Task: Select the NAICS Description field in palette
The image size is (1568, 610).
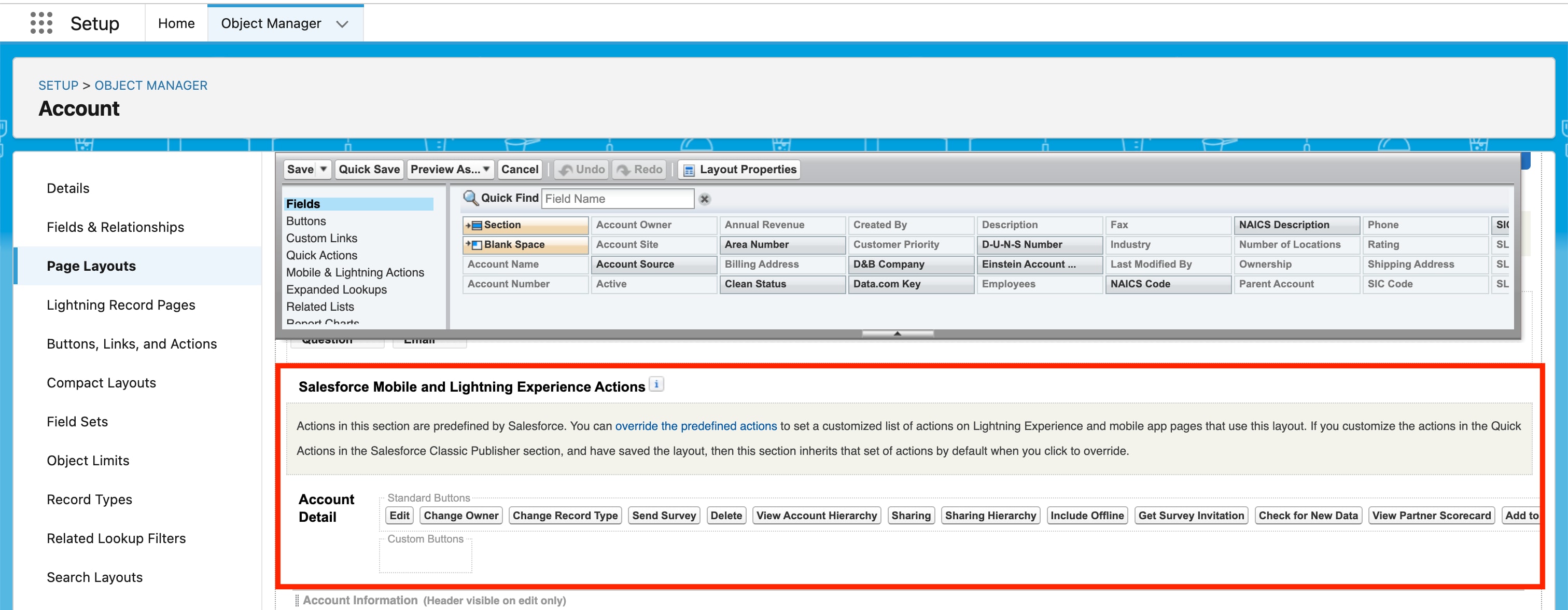Action: (1296, 225)
